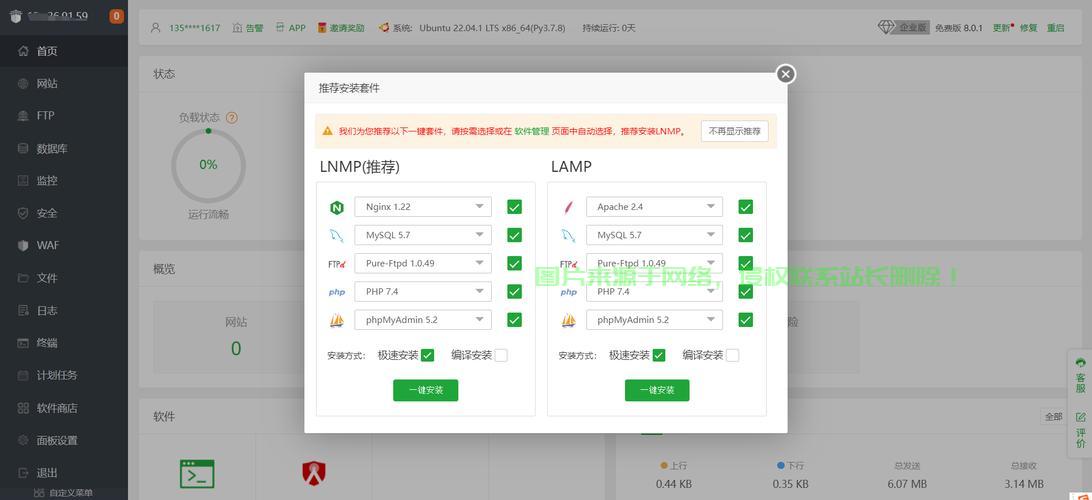Open the 软件商店 sidebar menu item

(x=57, y=408)
